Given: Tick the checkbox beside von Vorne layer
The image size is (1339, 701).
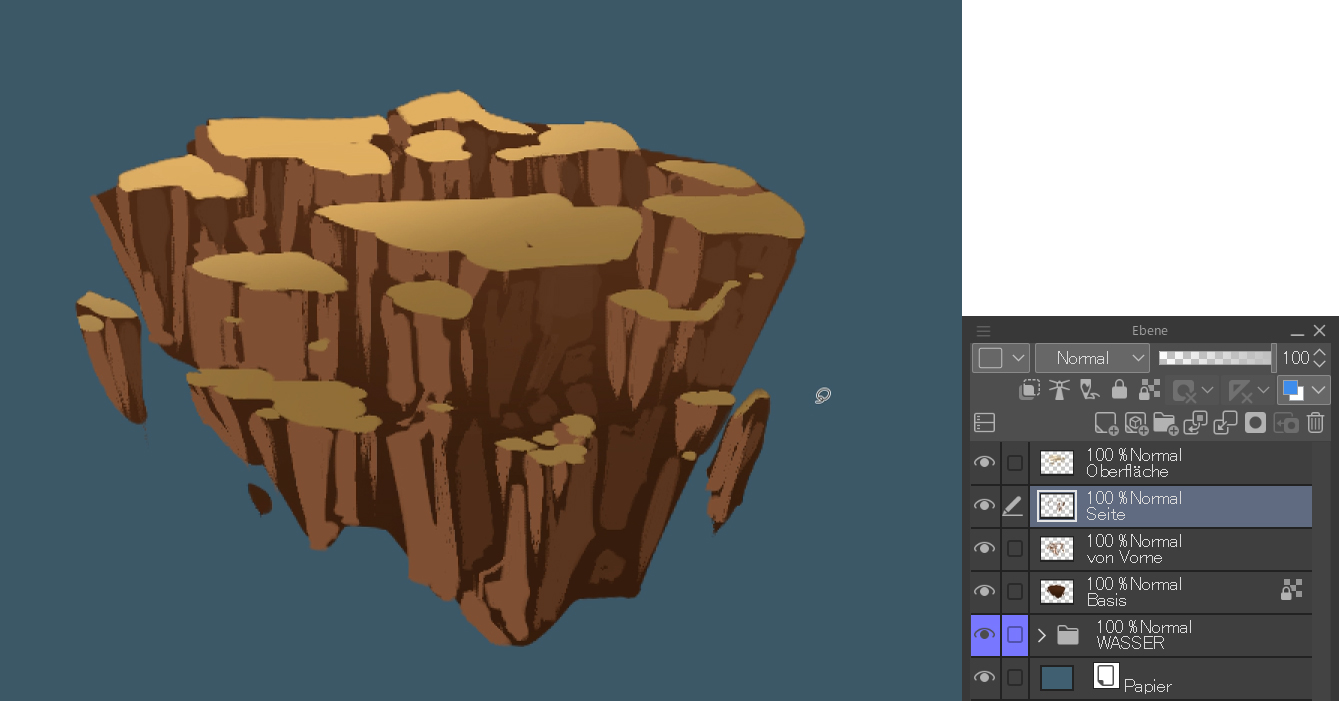Looking at the screenshot, I should point(1015,549).
